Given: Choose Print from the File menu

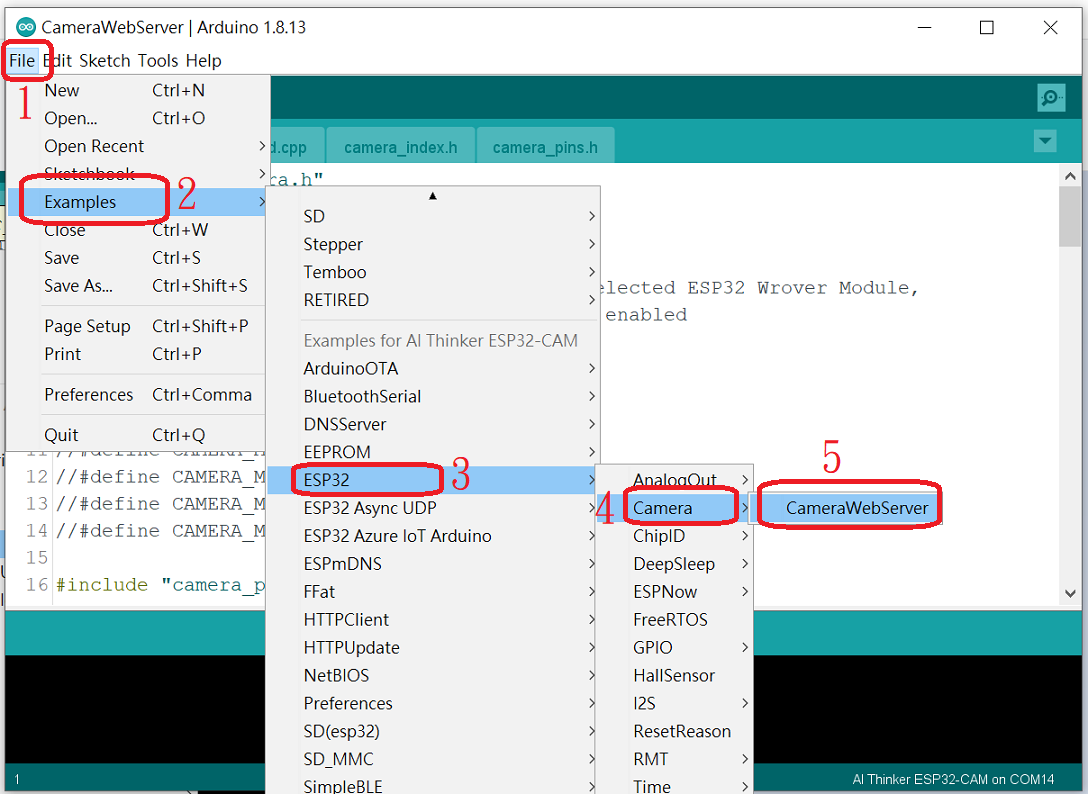Looking at the screenshot, I should coord(137,353).
